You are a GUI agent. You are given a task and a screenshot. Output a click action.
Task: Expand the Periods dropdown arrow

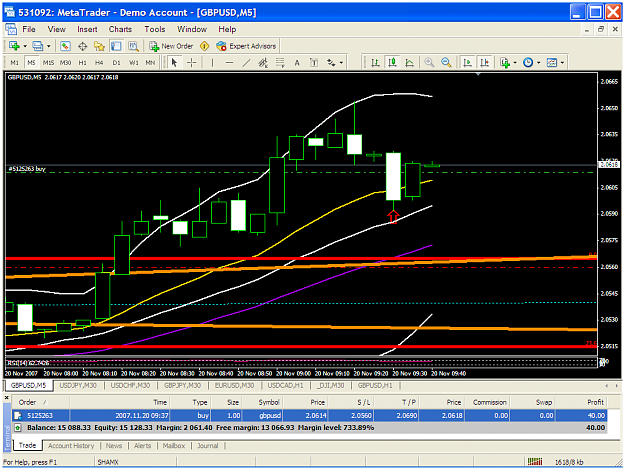coord(539,63)
